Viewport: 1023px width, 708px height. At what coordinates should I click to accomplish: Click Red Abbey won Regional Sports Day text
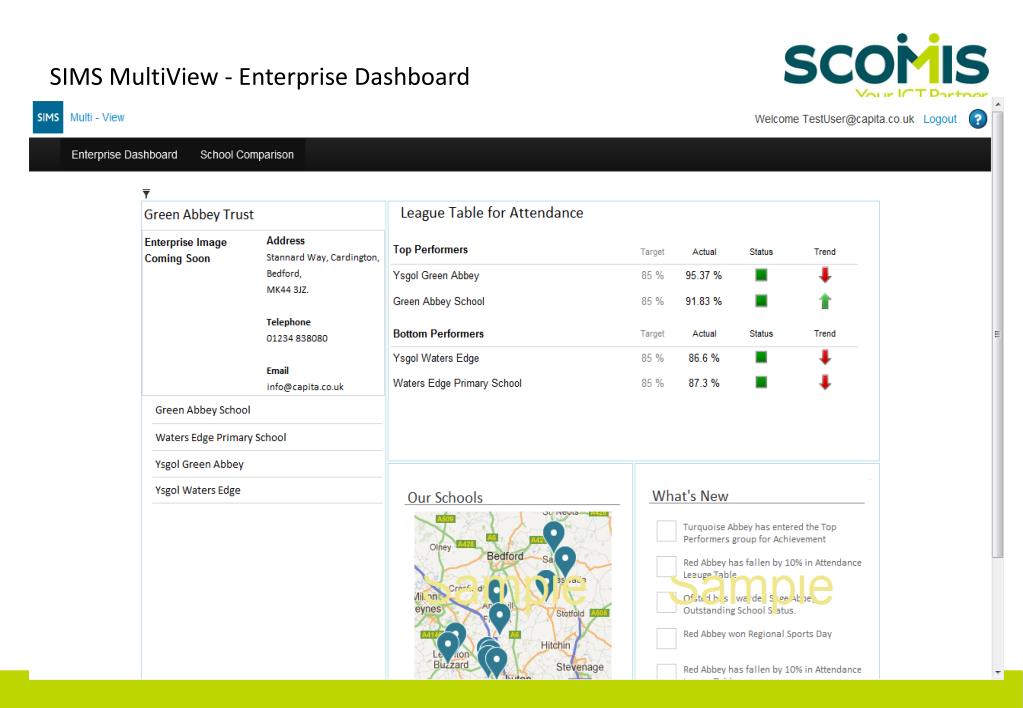point(757,634)
